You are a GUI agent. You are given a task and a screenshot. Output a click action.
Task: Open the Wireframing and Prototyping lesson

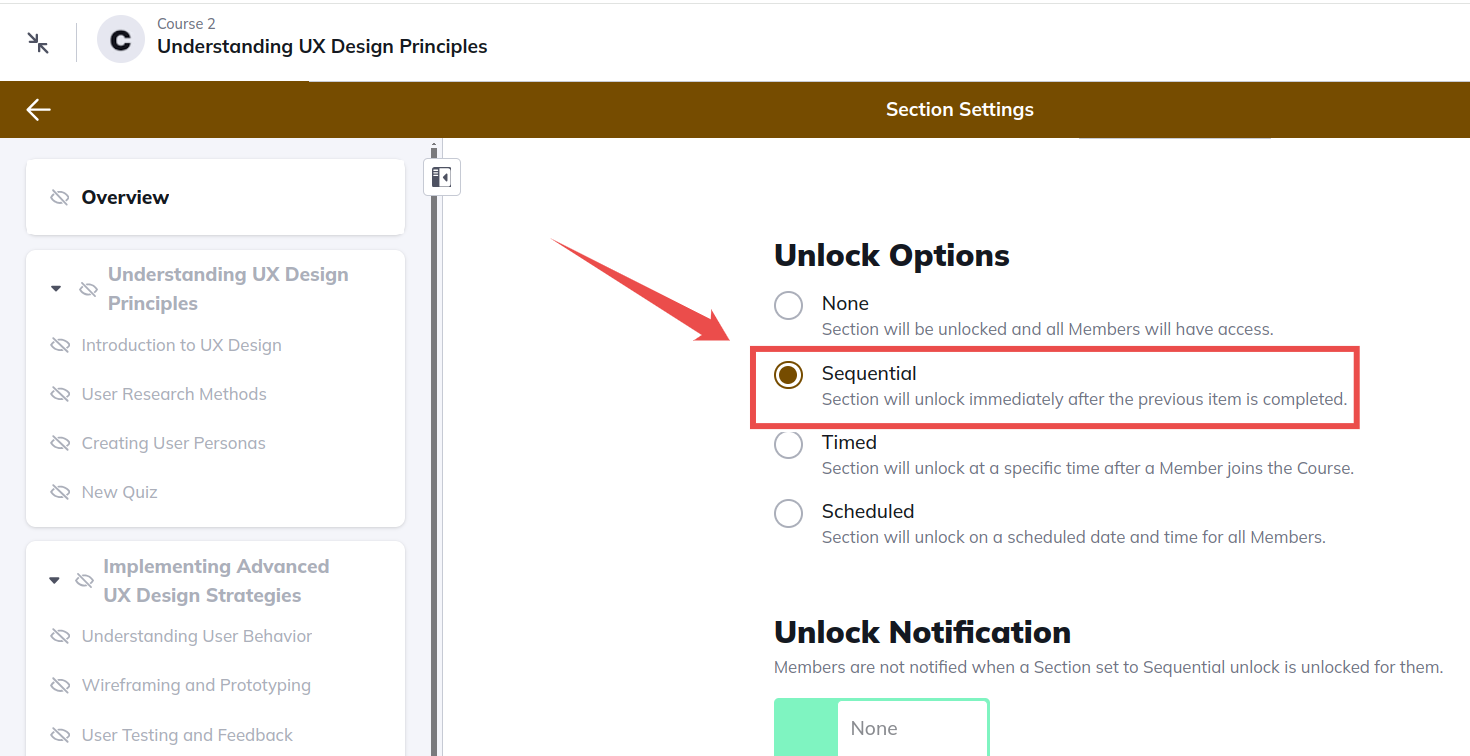(x=196, y=685)
